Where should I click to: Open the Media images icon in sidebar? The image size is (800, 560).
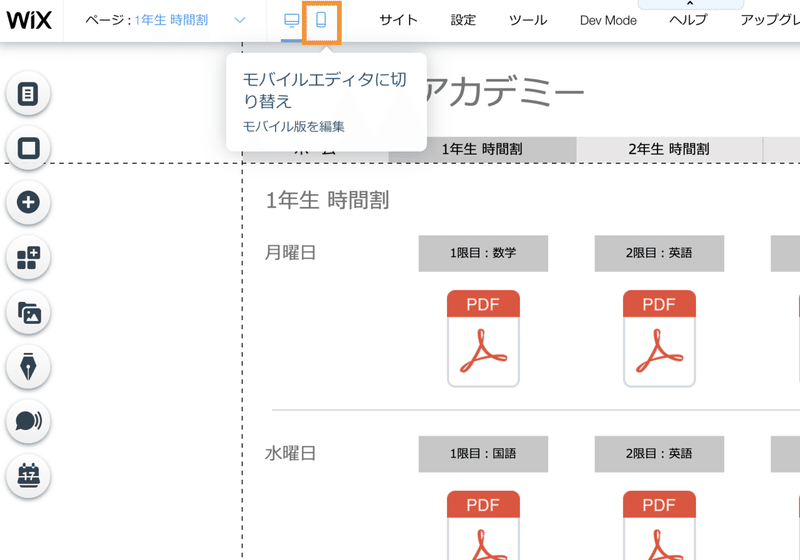(x=28, y=312)
